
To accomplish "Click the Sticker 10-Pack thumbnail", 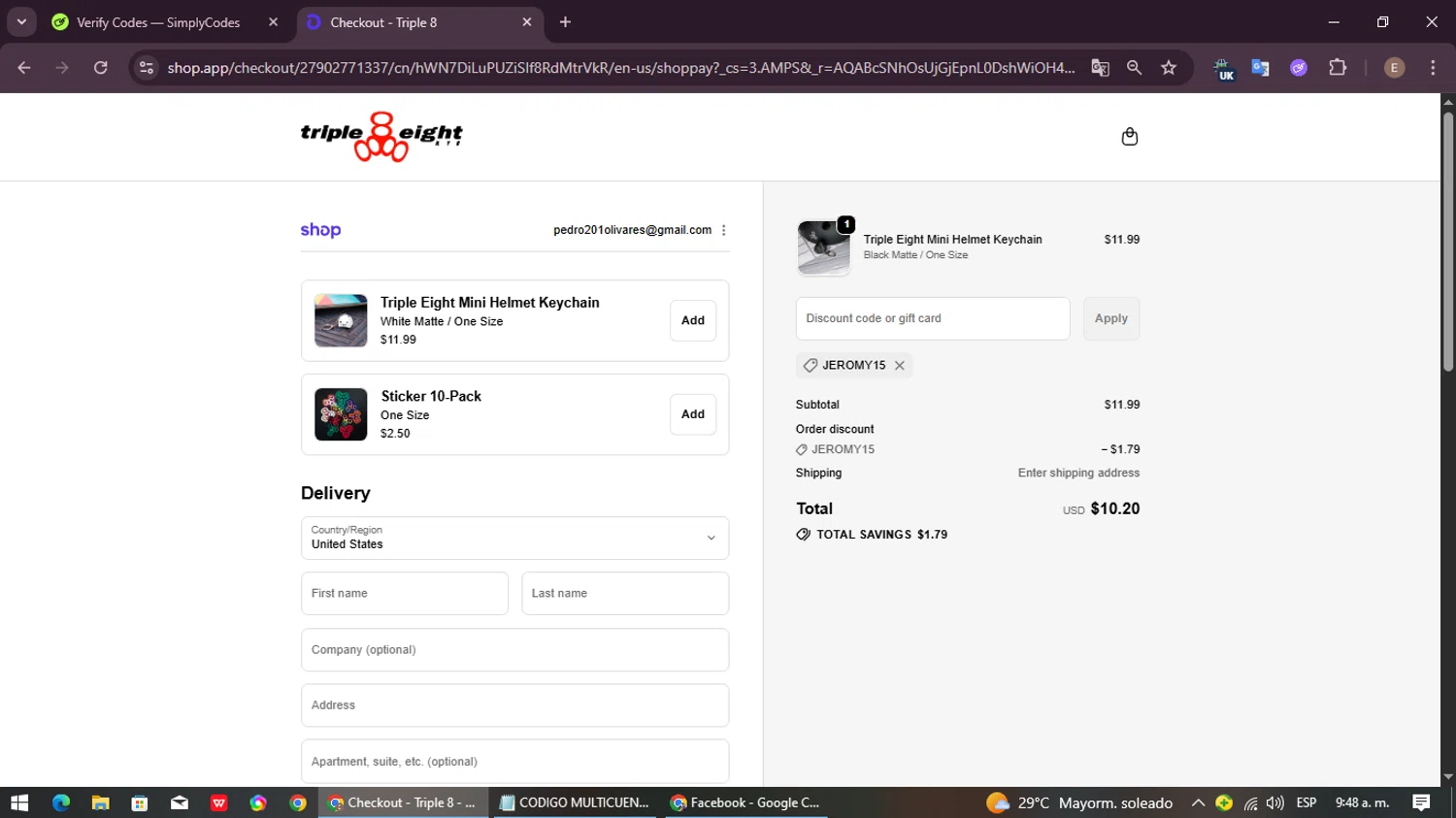I will tap(341, 414).
